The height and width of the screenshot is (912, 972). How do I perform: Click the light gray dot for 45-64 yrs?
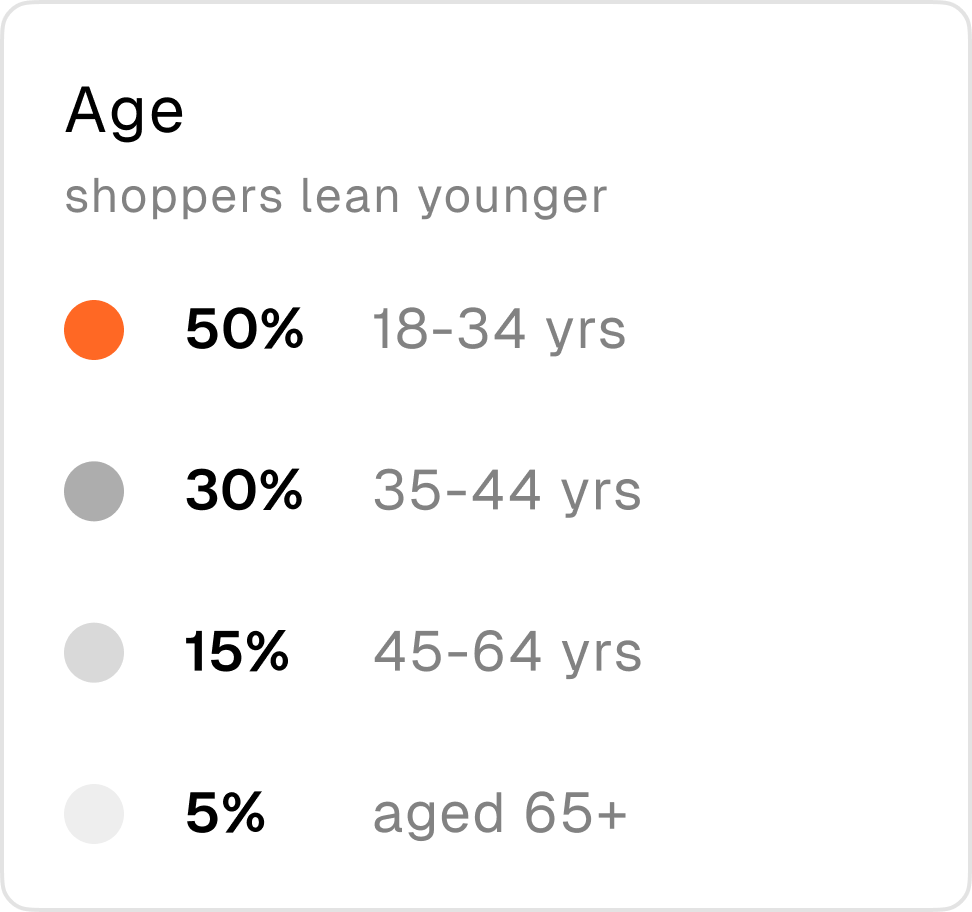point(94,653)
